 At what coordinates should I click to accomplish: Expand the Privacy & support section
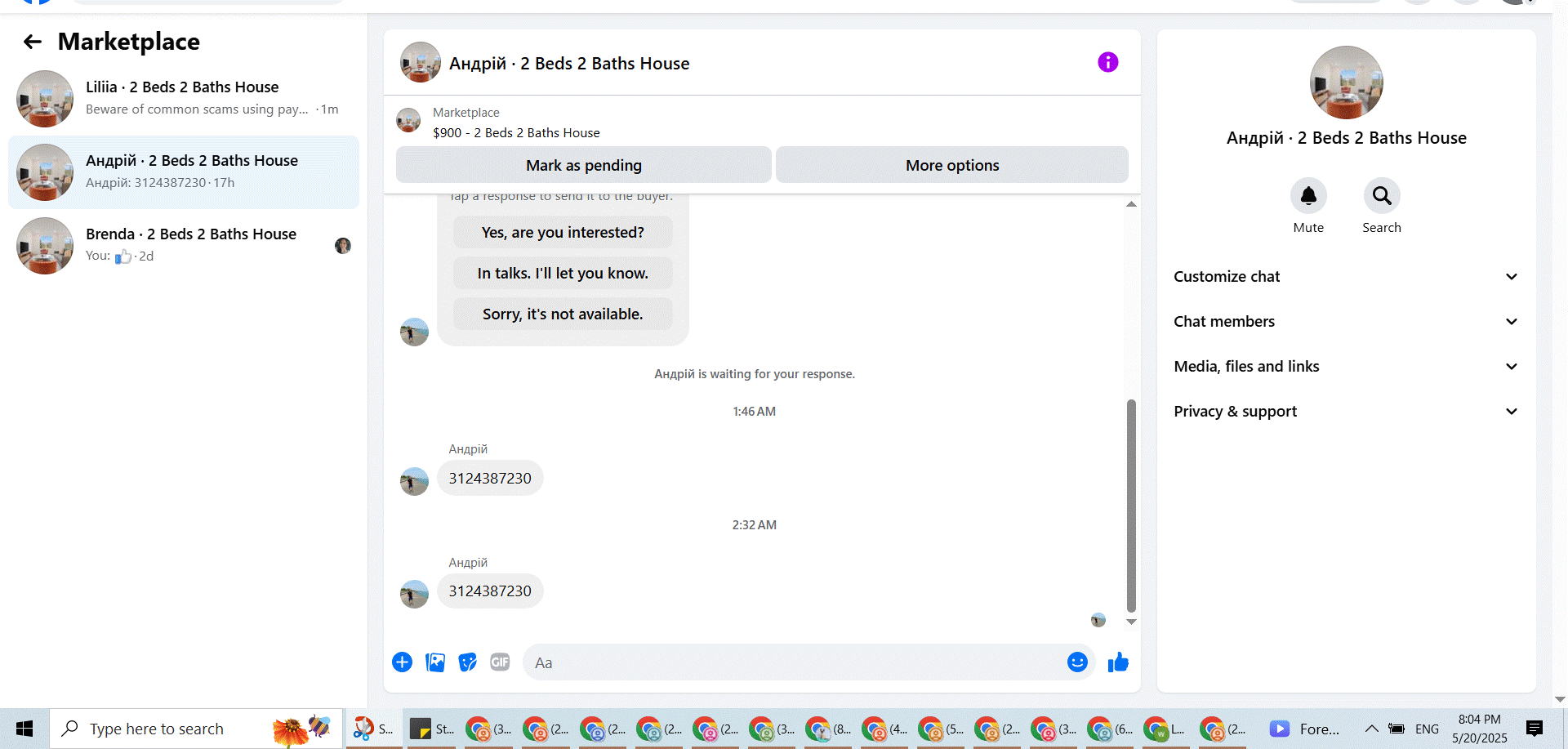pos(1346,412)
